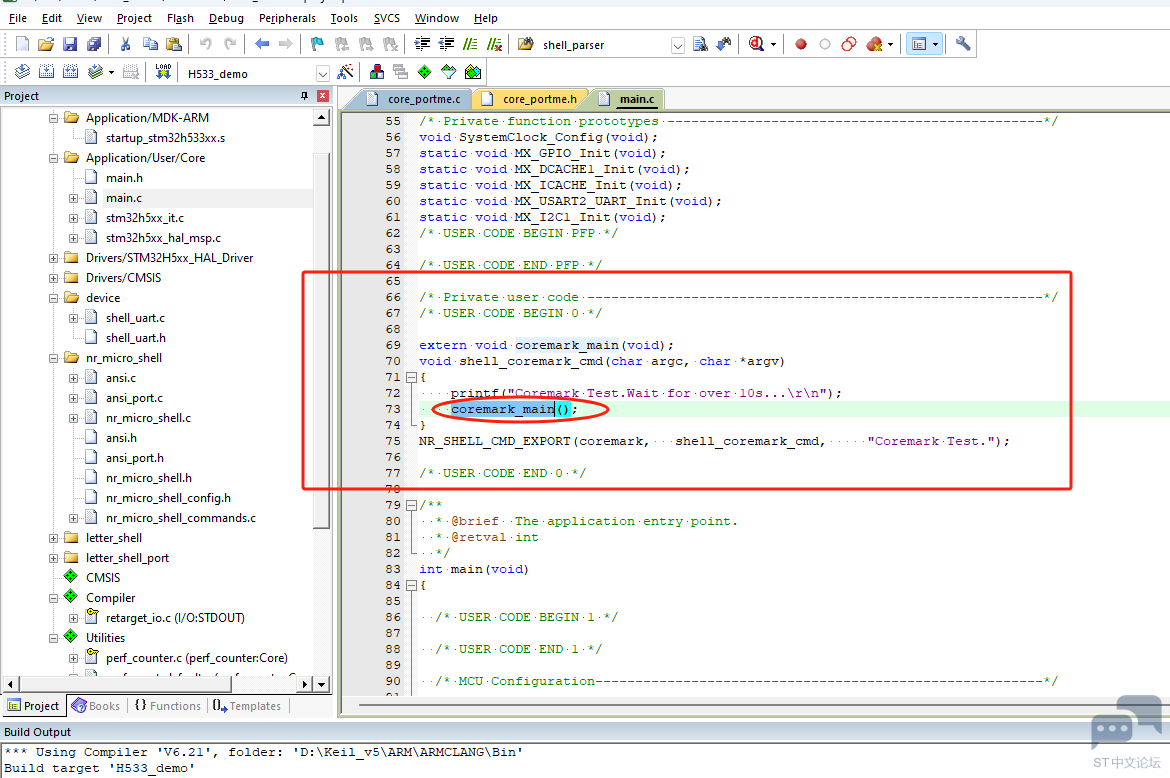This screenshot has height=778, width=1170.
Task: Collapse main function at line 84
Action: (x=410, y=586)
